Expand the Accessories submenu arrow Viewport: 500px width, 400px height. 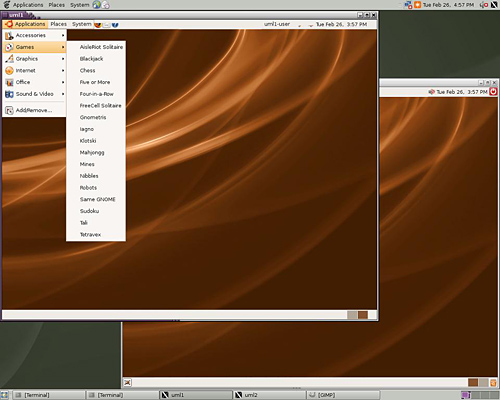click(x=63, y=35)
